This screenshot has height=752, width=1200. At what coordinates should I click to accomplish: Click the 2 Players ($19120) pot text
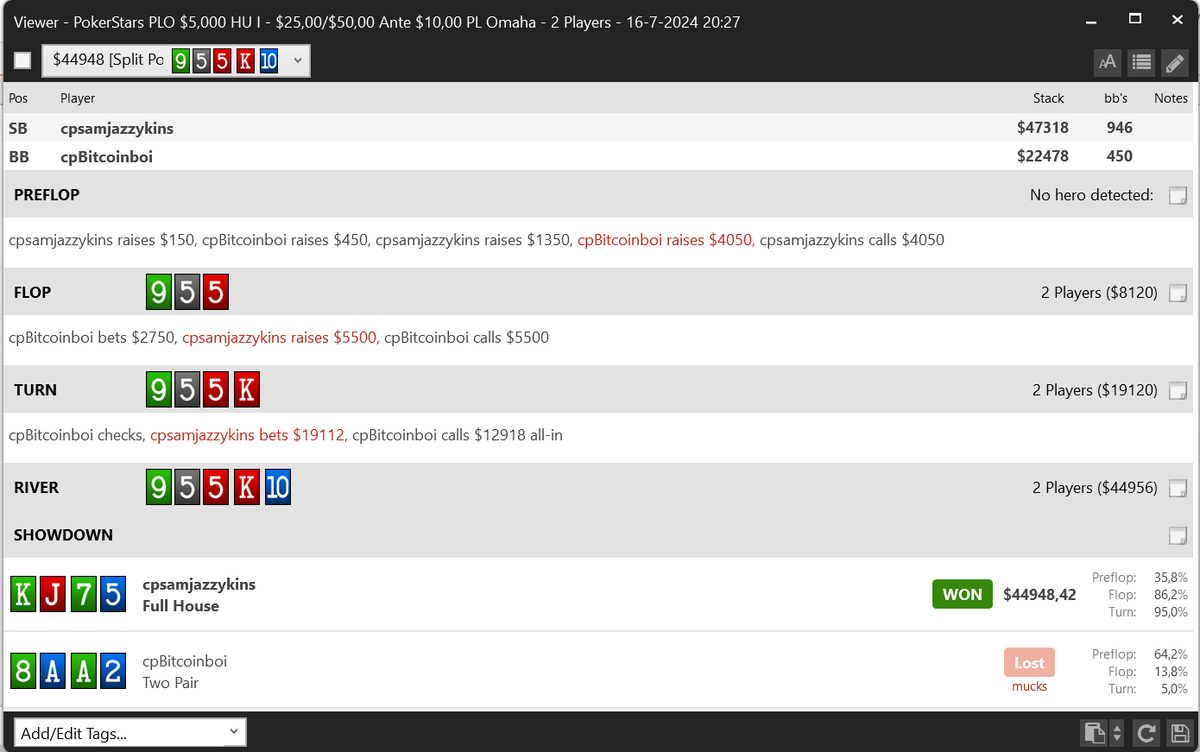(x=1095, y=390)
